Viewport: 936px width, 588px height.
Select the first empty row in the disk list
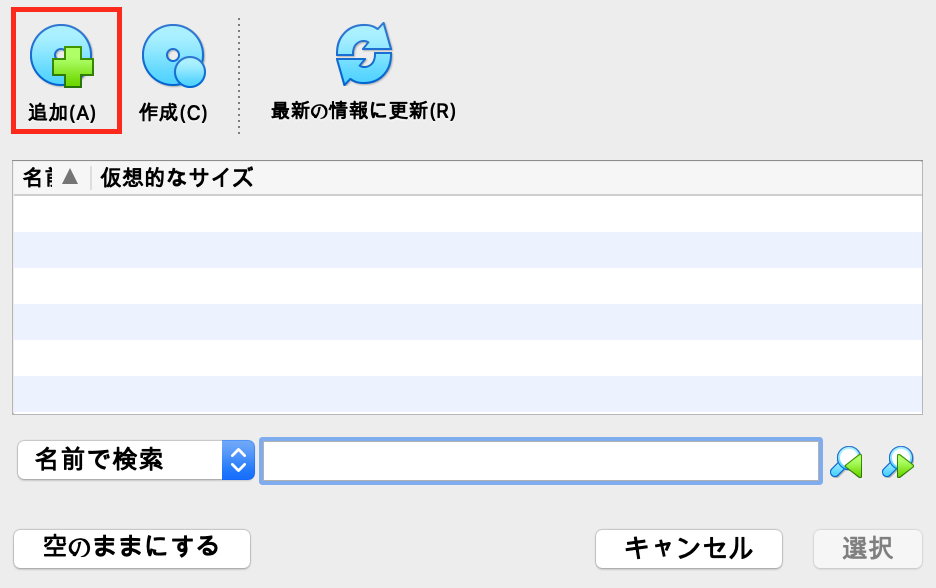[467, 214]
